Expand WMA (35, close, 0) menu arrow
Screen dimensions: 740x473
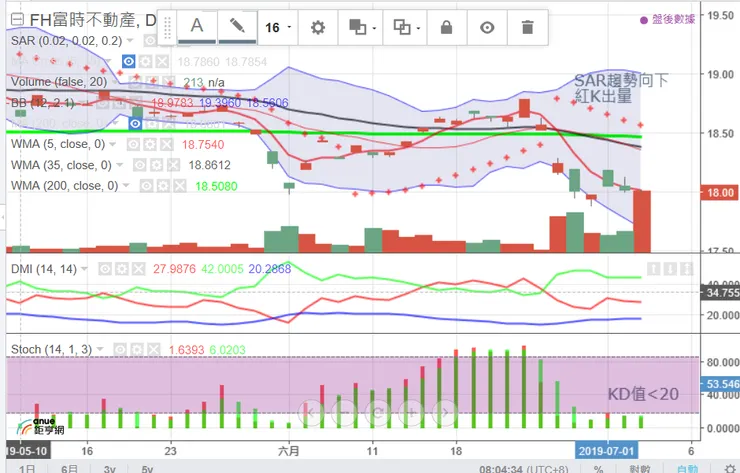pos(119,165)
